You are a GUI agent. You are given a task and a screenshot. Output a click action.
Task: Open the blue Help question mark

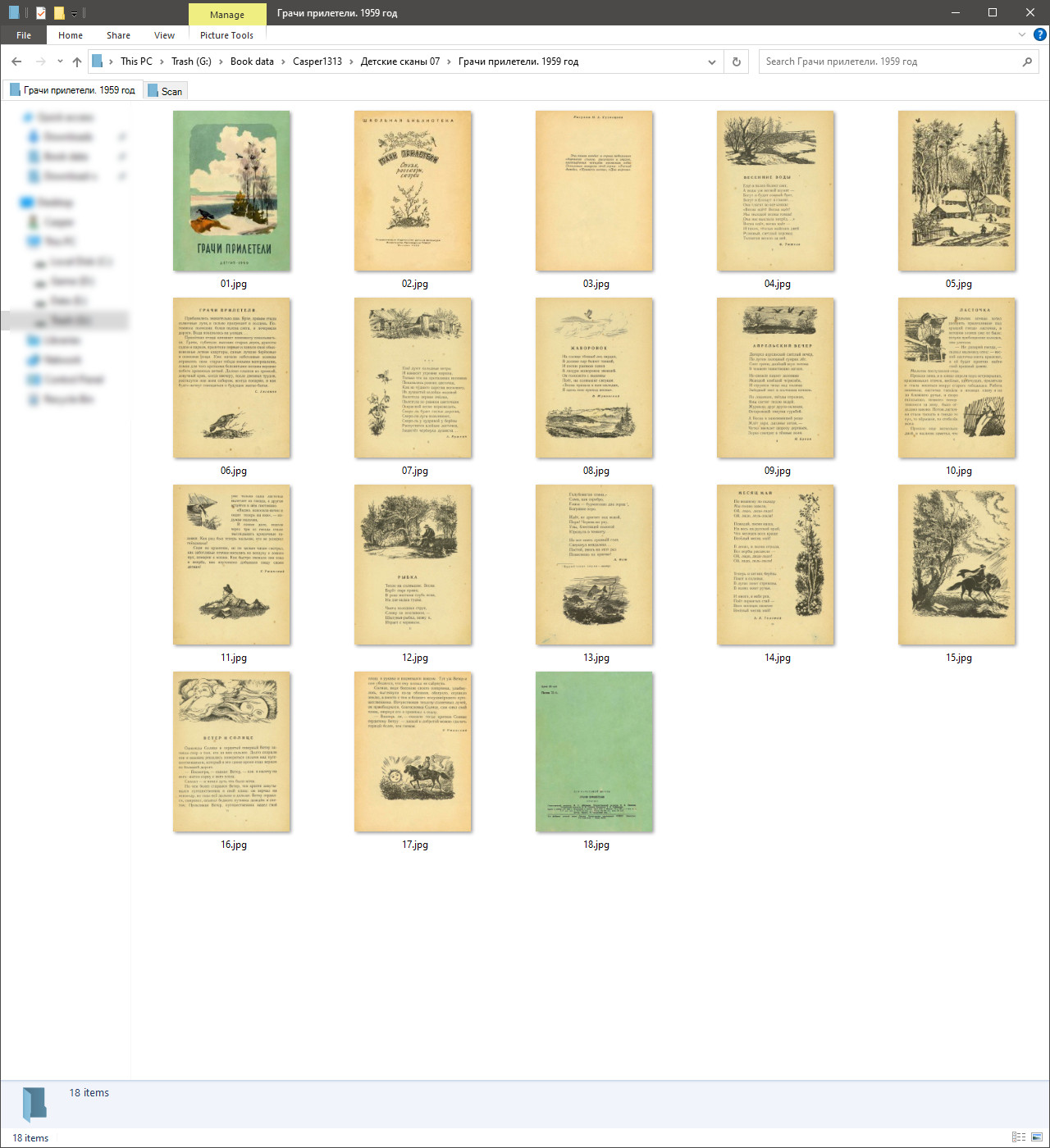[x=1040, y=34]
